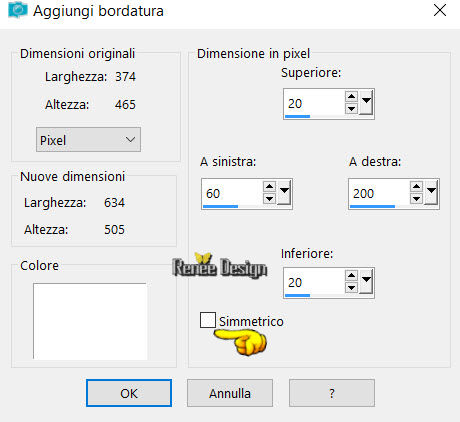Close the Aggiungi bordatura dialog

[x=440, y=11]
